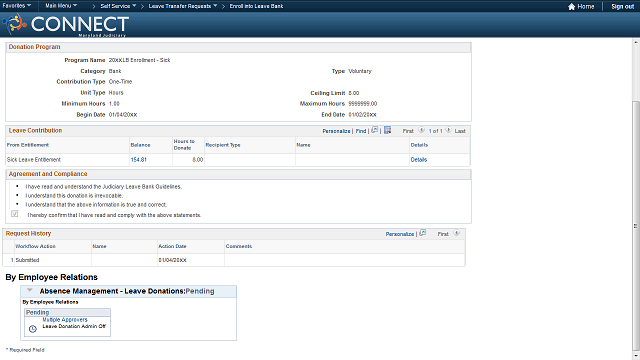Click First in Leave Contribution navigation
Viewport: 640px width, 360px height.
408,131
